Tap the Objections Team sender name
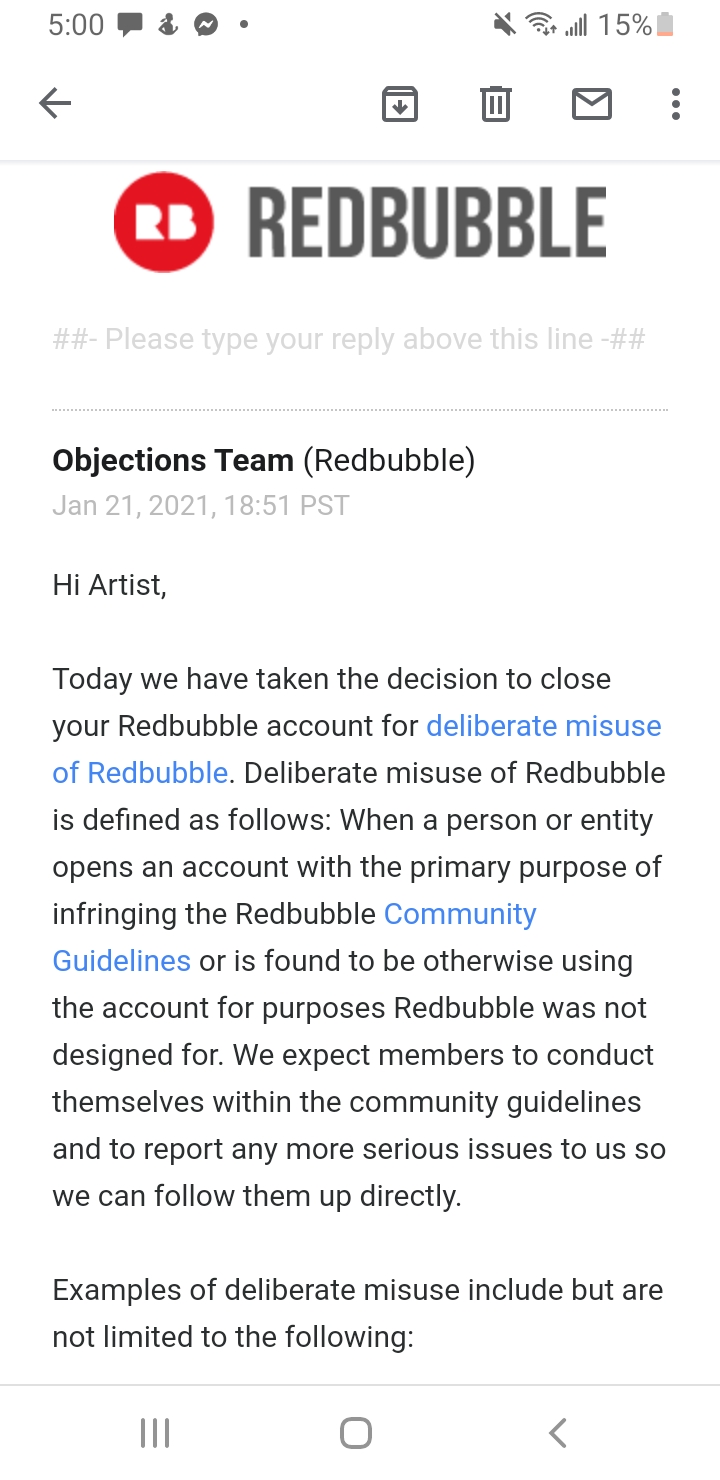Screen dimensions: 720x1480 173,461
